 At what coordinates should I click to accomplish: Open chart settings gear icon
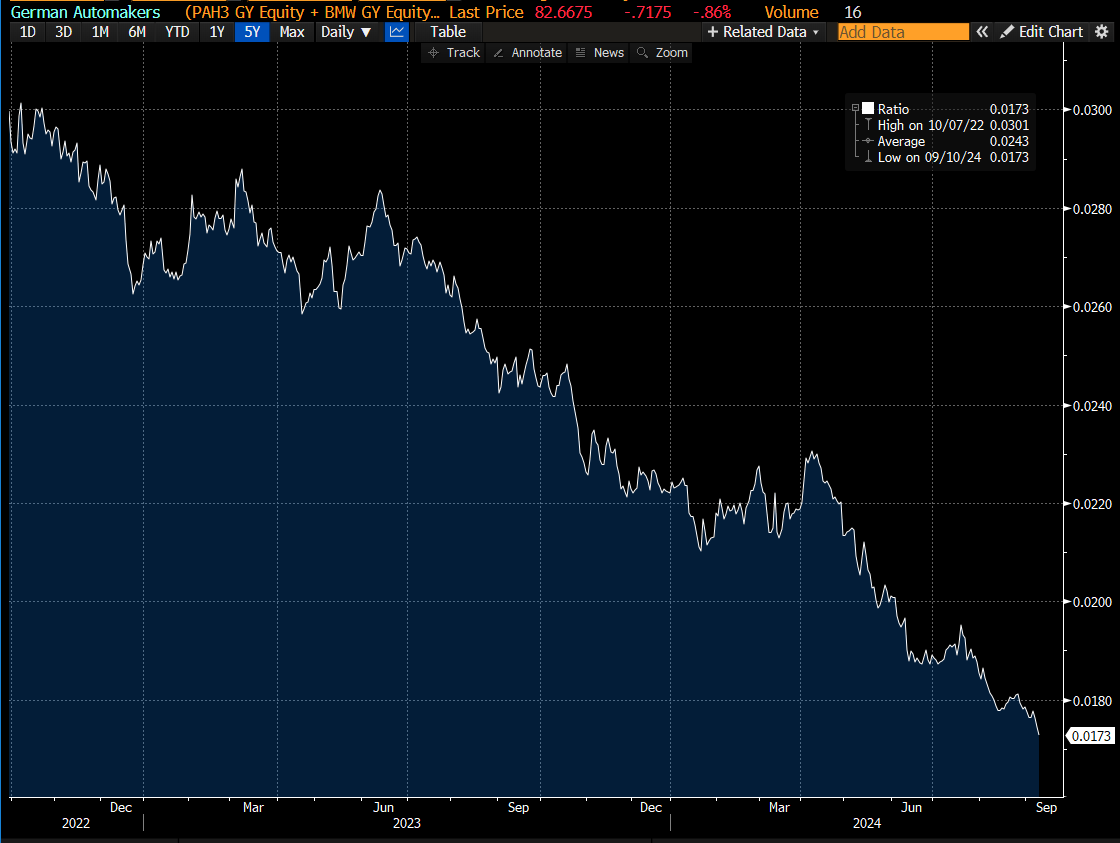pyautogui.click(x=1101, y=32)
